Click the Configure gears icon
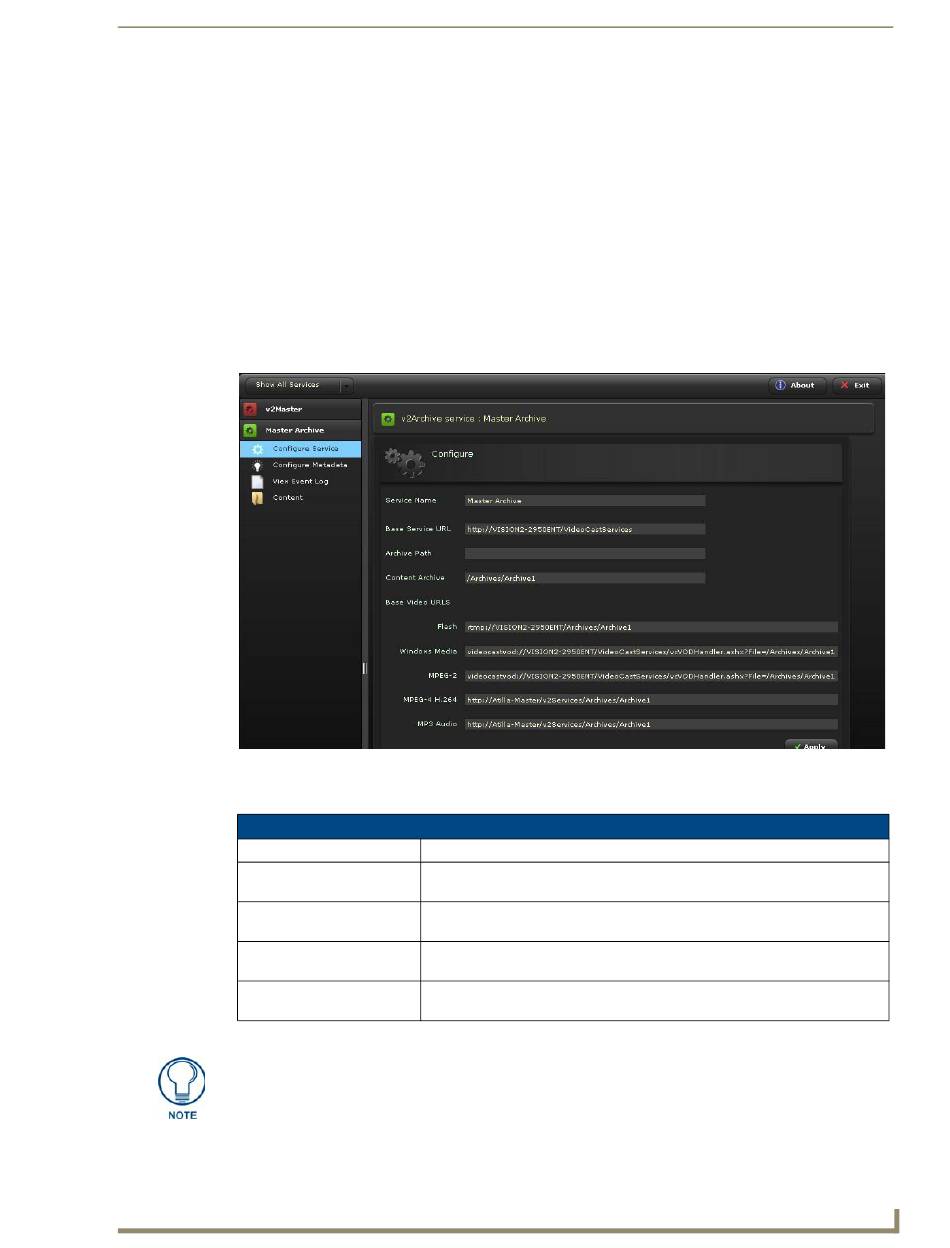 [x=403, y=463]
